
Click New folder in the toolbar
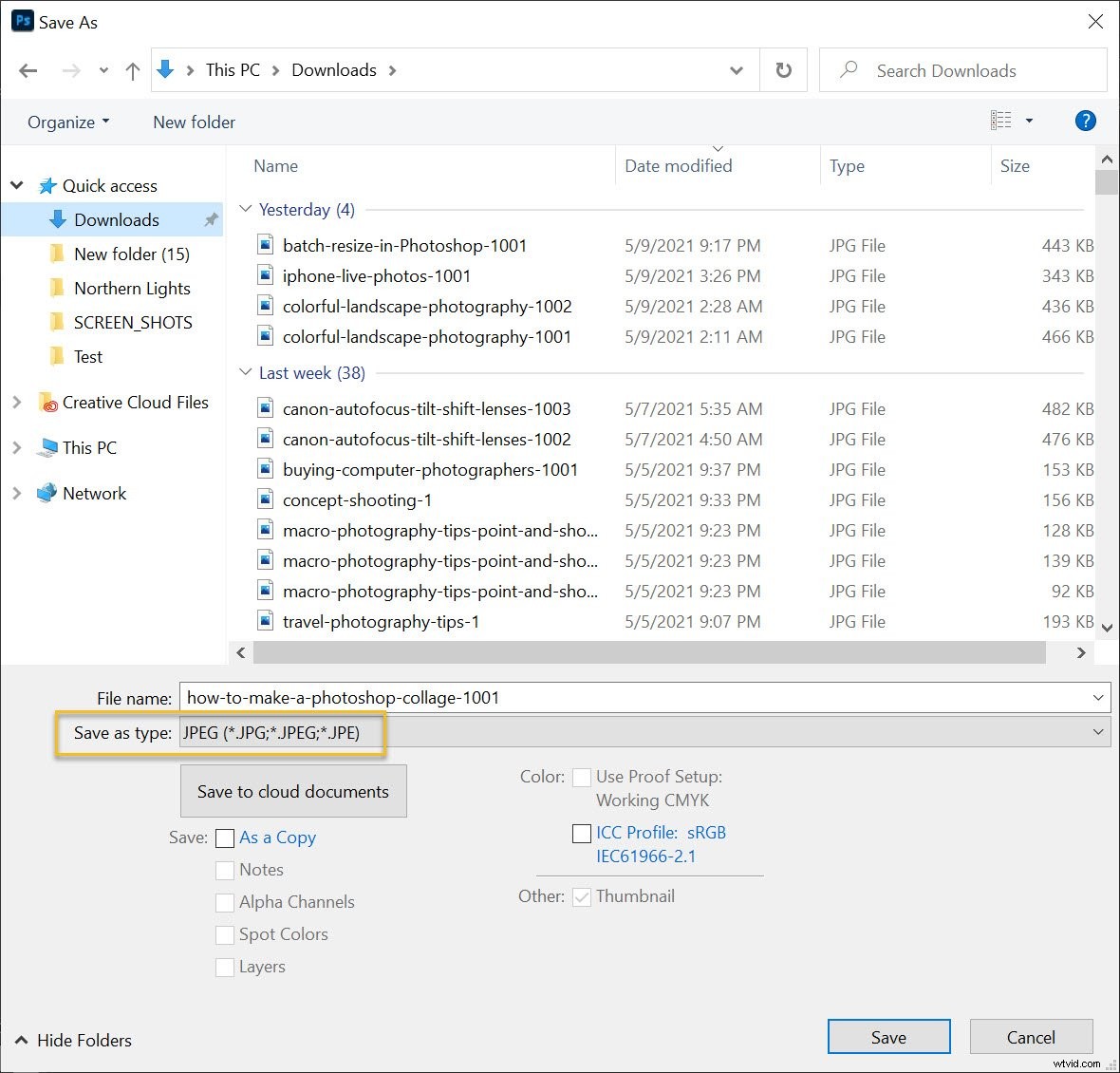[x=194, y=122]
